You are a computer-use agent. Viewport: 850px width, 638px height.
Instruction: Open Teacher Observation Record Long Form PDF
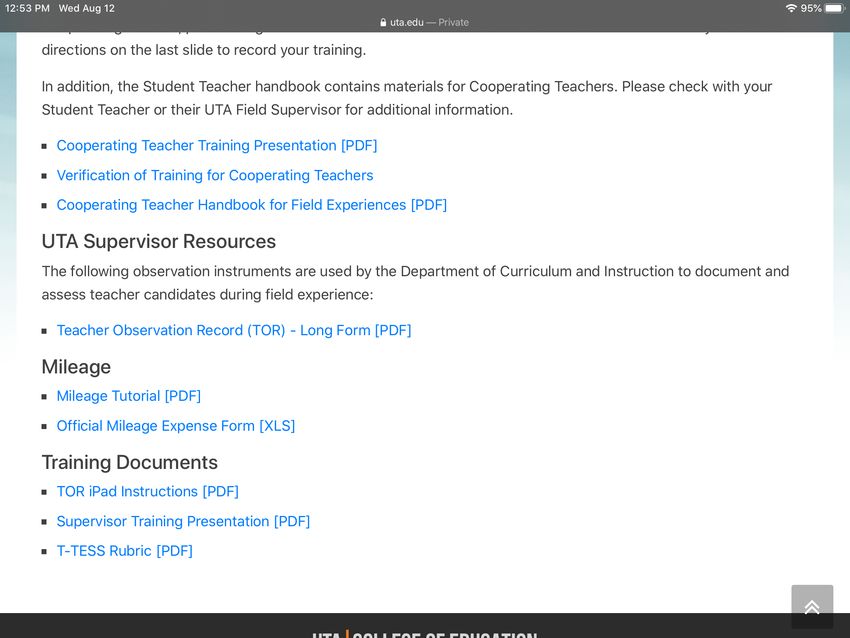234,330
